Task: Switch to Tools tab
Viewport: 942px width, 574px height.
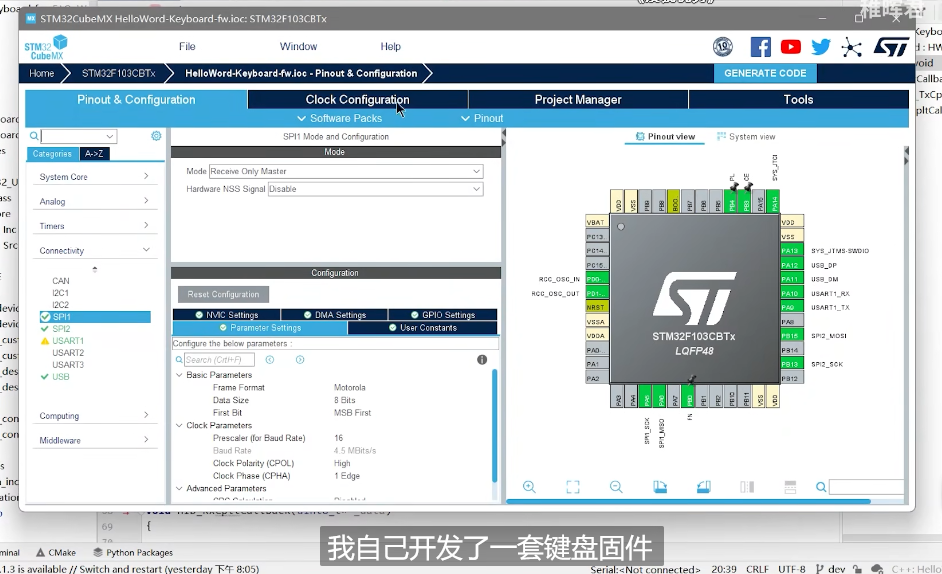Action: click(x=798, y=100)
